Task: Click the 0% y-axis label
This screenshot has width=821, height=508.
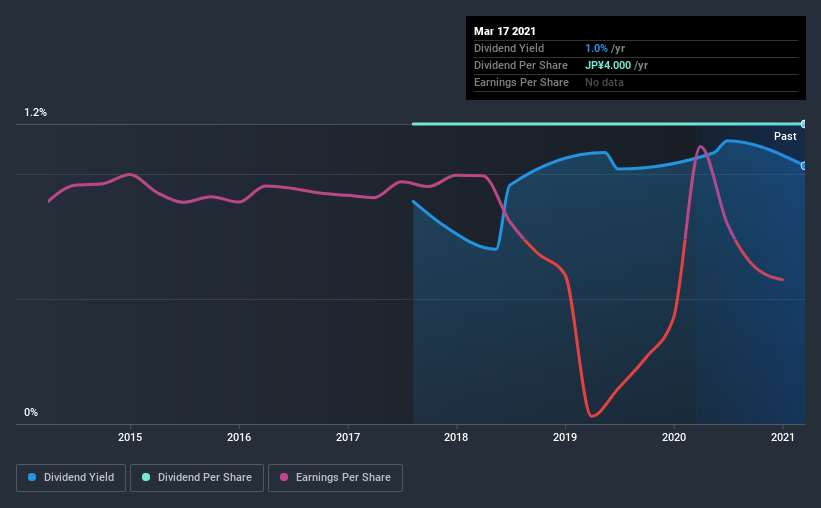Action: 31,413
